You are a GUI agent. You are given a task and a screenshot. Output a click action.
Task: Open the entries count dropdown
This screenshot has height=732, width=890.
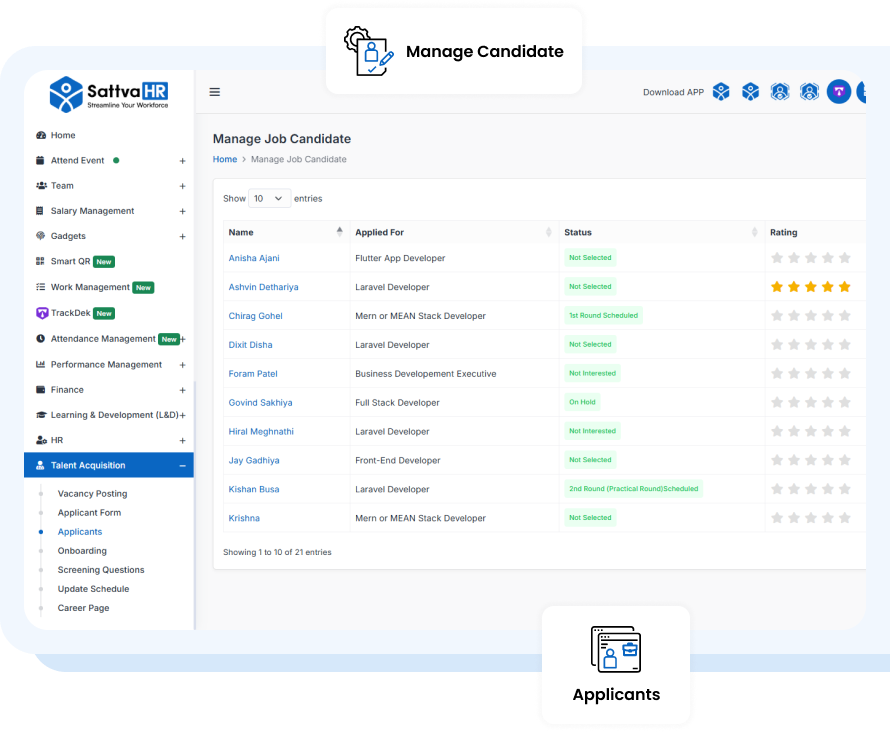269,198
